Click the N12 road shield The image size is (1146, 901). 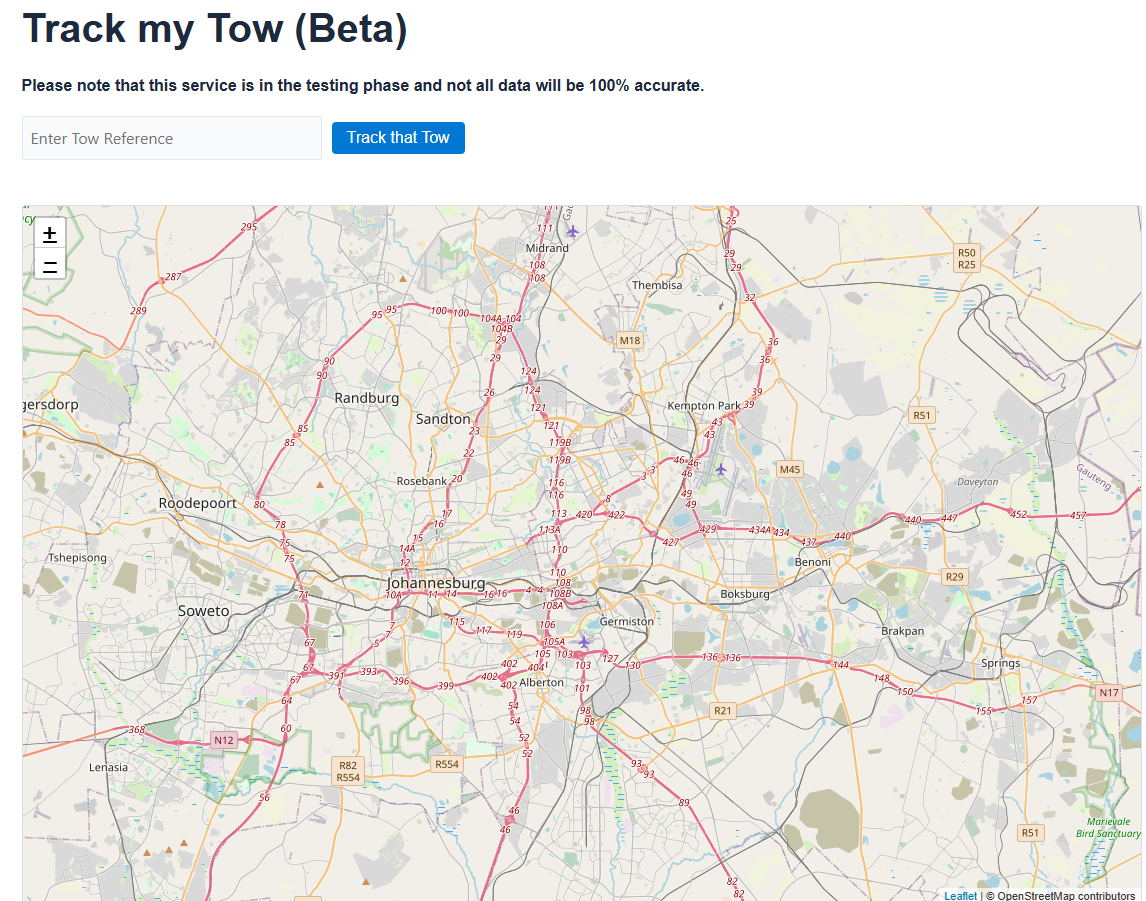(224, 740)
